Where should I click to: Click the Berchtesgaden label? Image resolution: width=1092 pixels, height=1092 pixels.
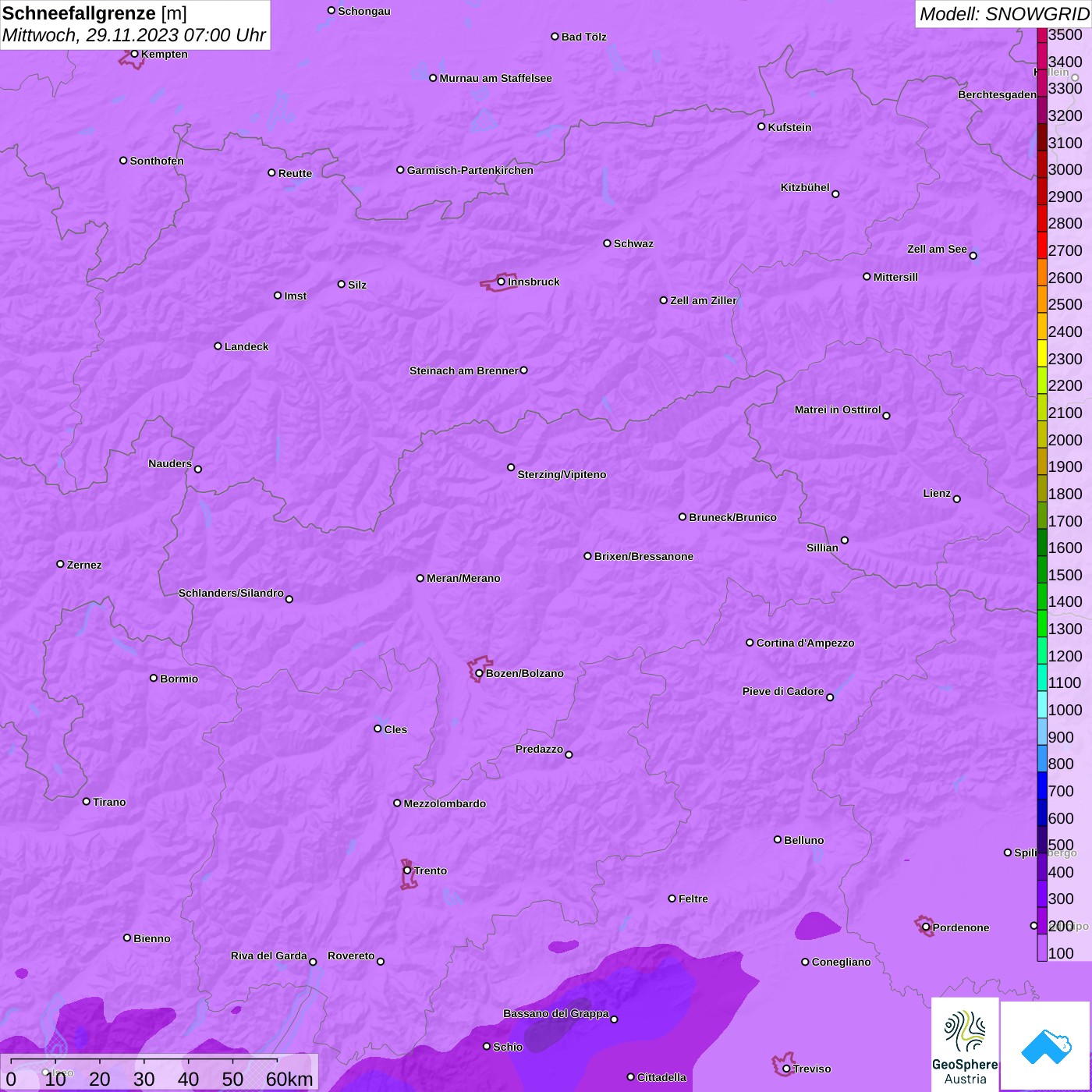[x=997, y=94]
